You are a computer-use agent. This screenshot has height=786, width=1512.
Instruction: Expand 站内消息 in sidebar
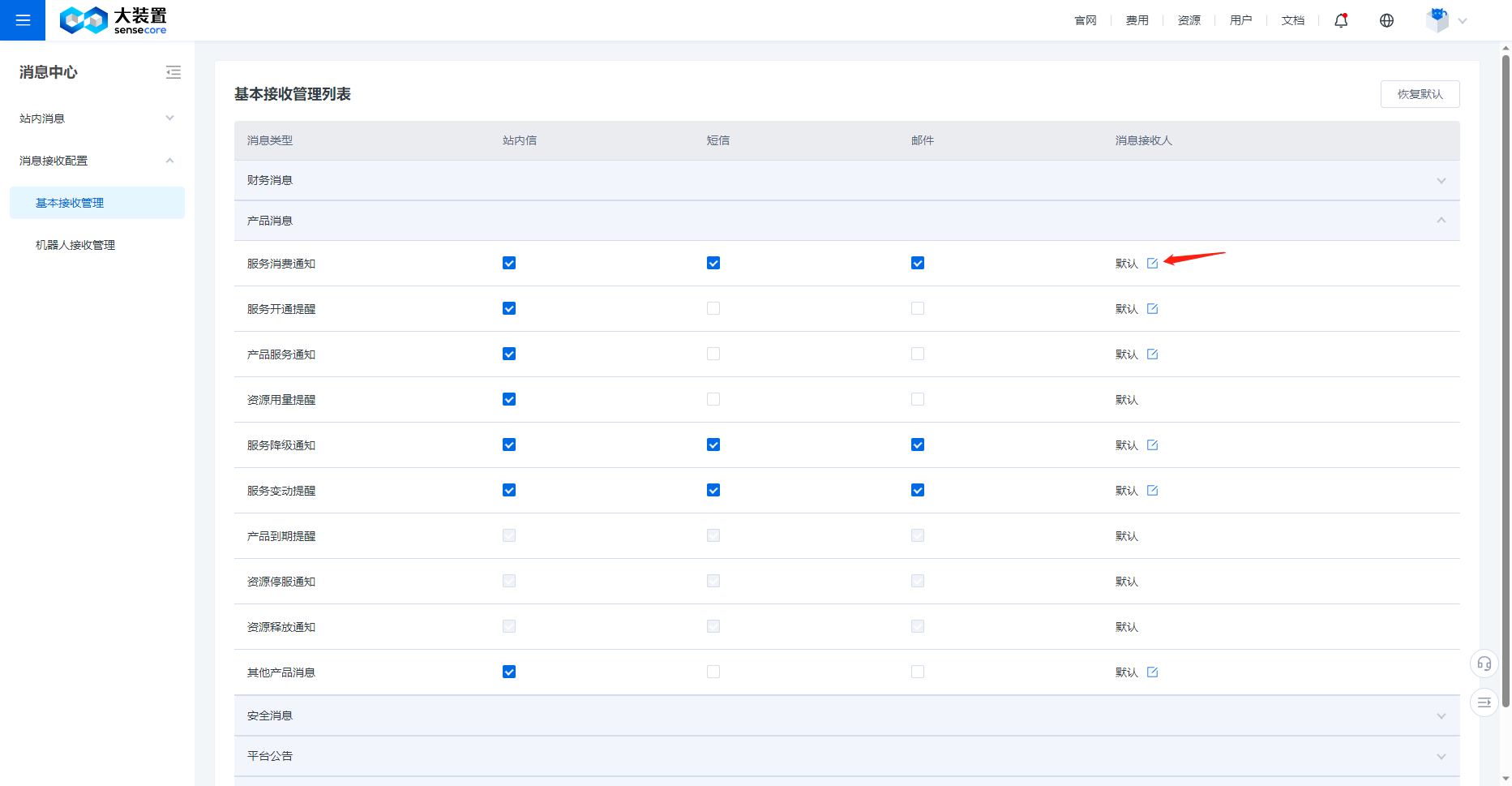97,118
